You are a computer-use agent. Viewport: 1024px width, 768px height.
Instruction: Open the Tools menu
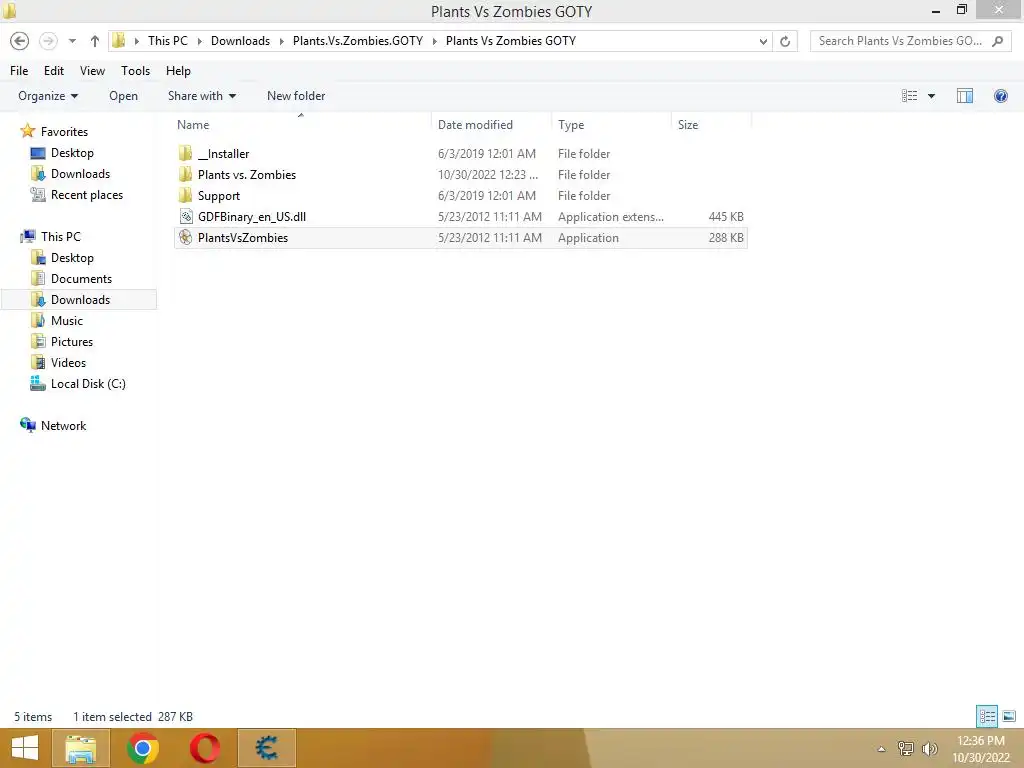[135, 71]
